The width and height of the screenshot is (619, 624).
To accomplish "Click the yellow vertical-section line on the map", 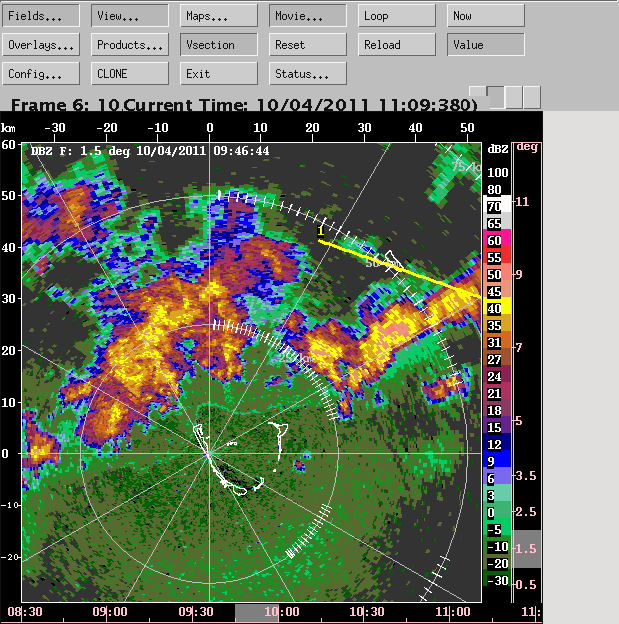I will pos(400,269).
